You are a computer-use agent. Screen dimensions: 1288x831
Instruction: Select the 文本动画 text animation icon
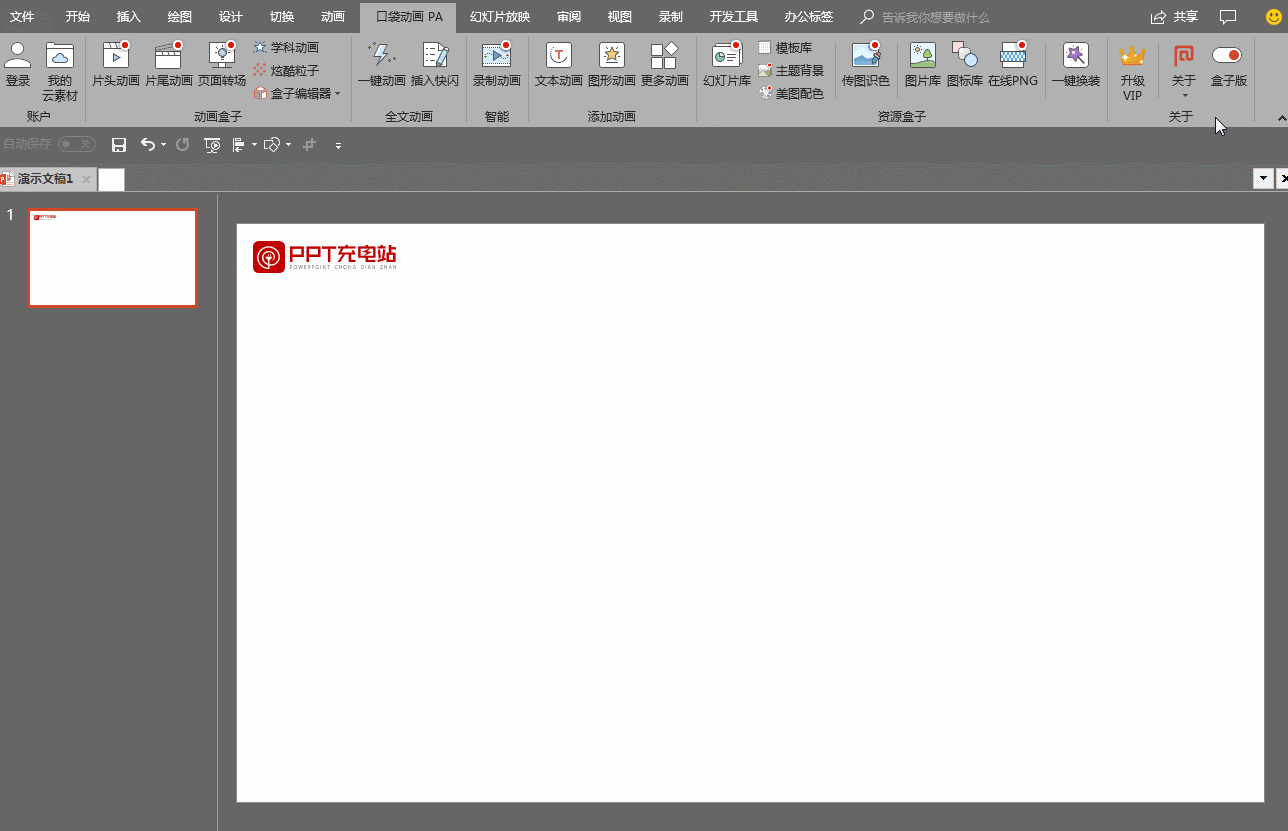(x=558, y=64)
